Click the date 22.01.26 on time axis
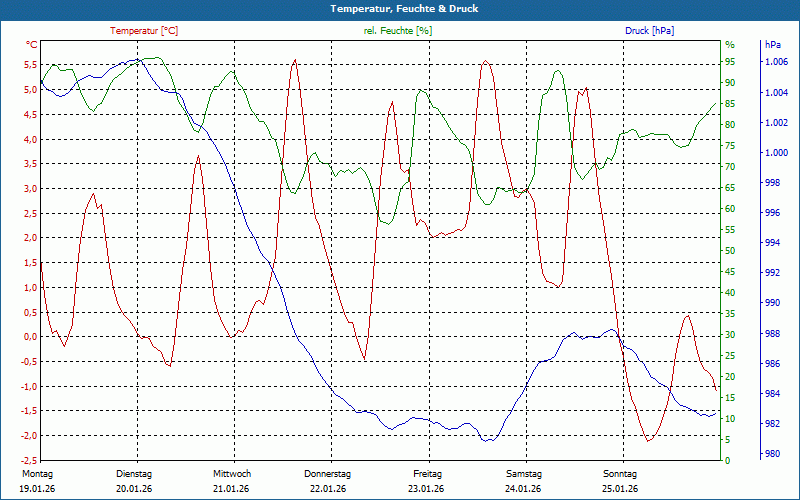 click(328, 489)
